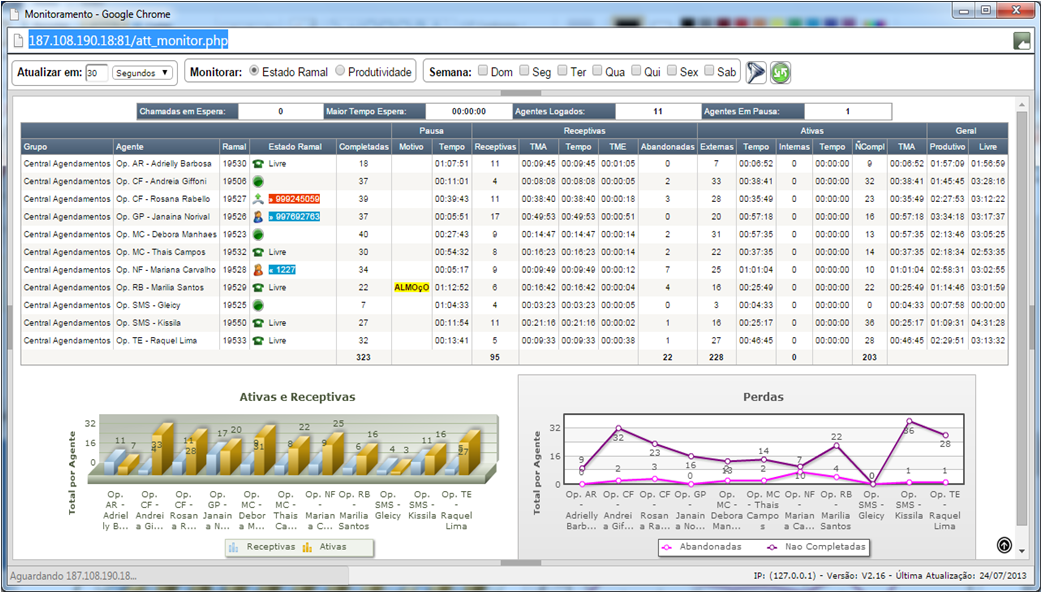Check the Seg weekday checkbox

coord(524,70)
